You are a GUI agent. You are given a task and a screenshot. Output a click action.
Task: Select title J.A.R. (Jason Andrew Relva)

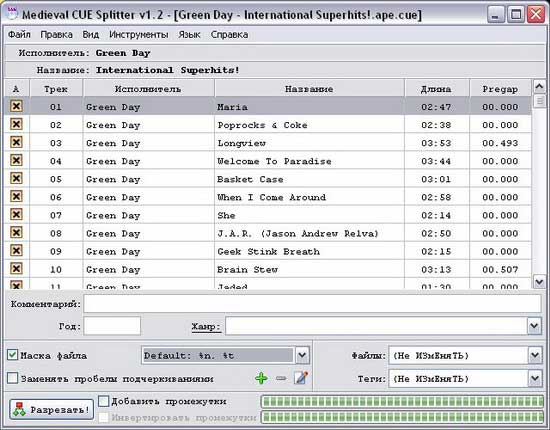(298, 234)
